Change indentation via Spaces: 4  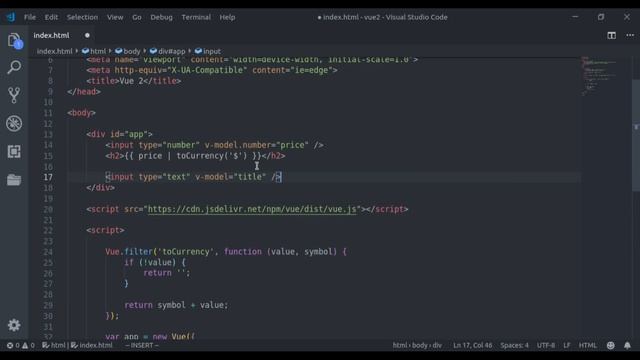[x=514, y=345]
